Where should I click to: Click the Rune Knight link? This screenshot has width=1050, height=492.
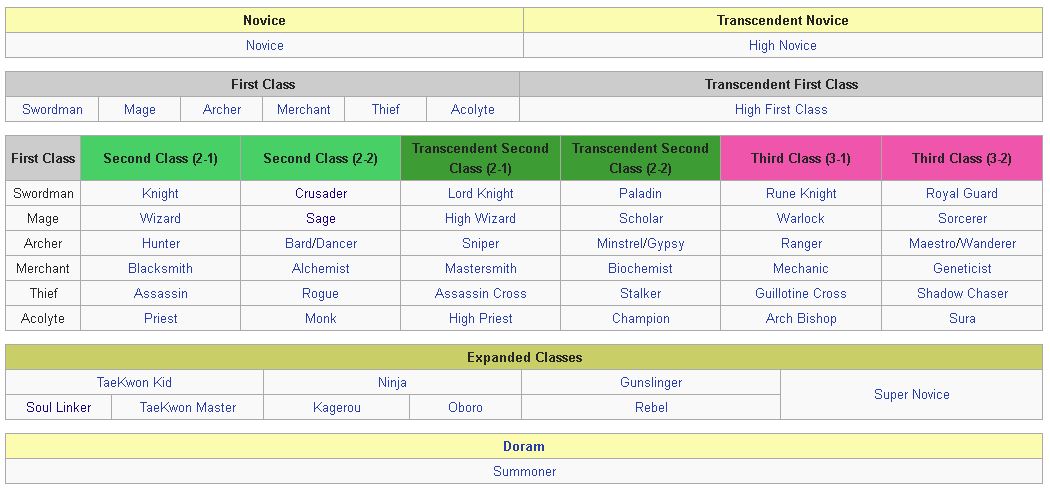(x=801, y=193)
